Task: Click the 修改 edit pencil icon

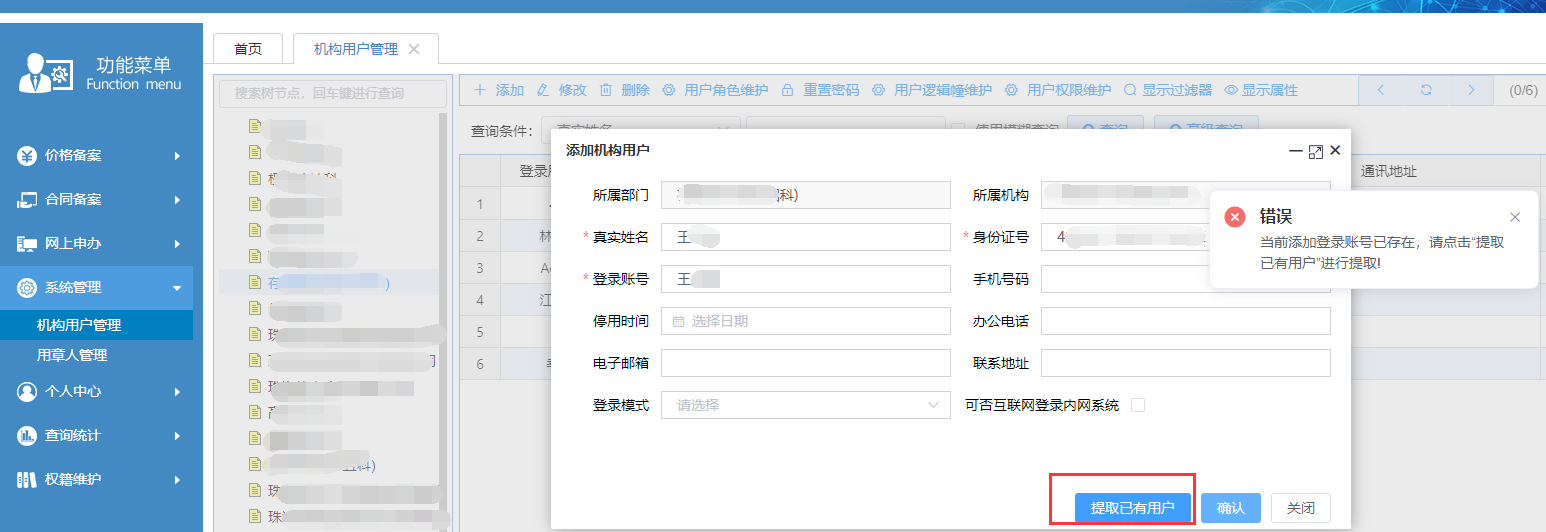Action: click(543, 90)
